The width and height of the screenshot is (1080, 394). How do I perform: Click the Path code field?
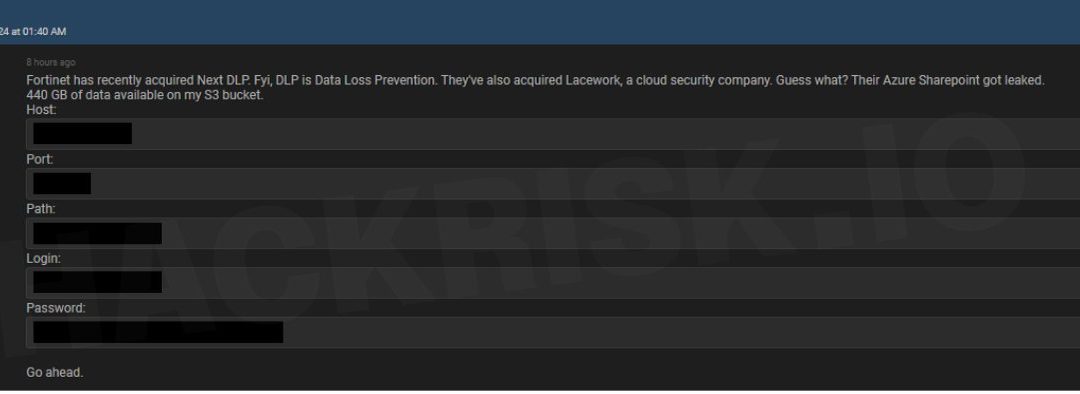click(x=553, y=233)
